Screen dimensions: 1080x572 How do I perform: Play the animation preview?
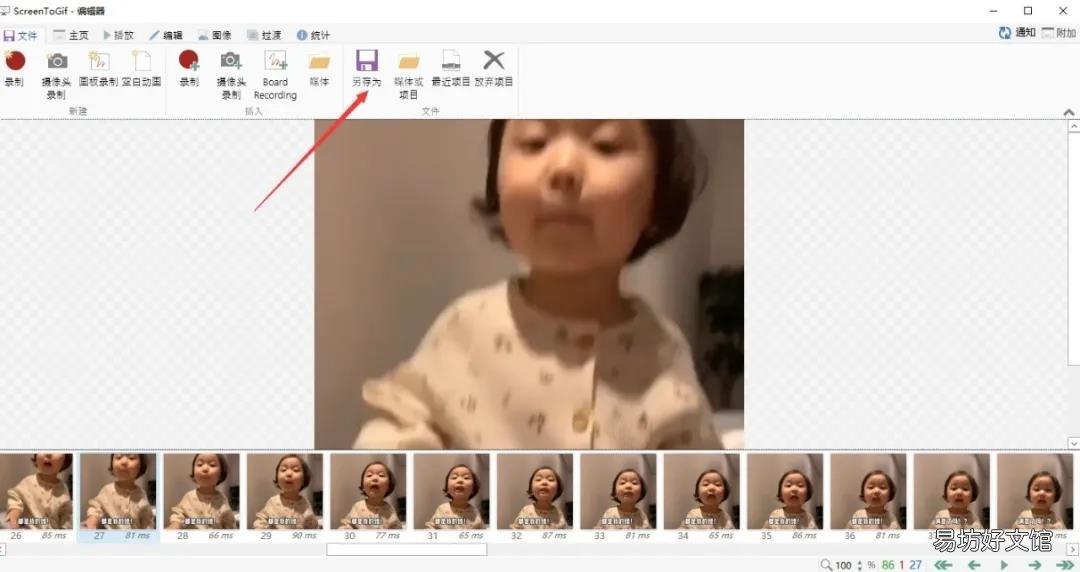(x=1004, y=565)
